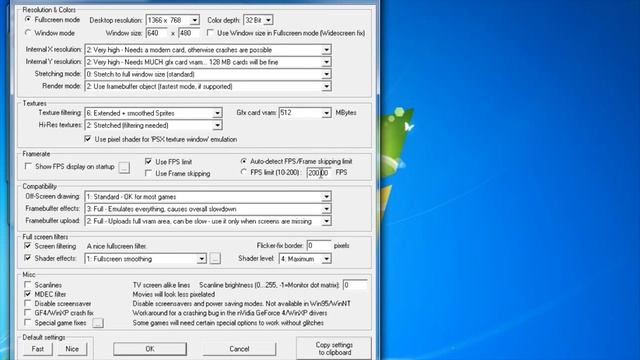Click Flicker-fix border pixels field
The height and width of the screenshot is (360, 640).
tap(318, 245)
